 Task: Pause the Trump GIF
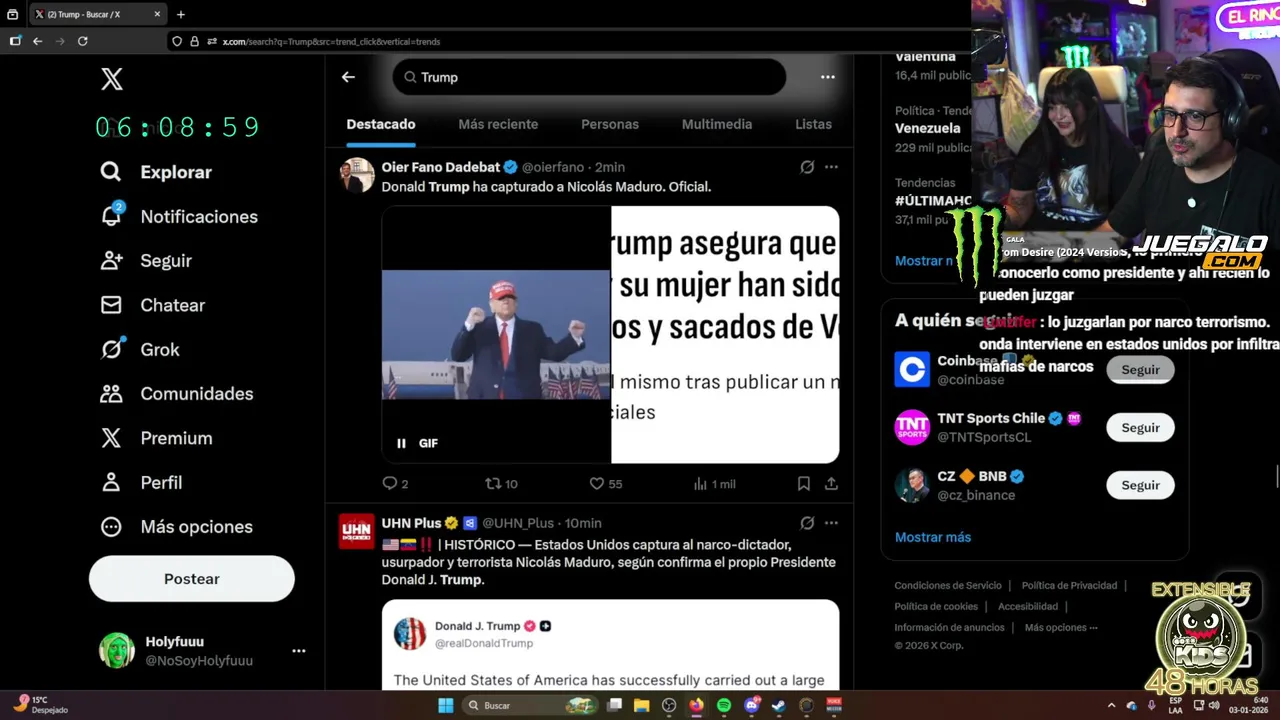pyautogui.click(x=401, y=443)
